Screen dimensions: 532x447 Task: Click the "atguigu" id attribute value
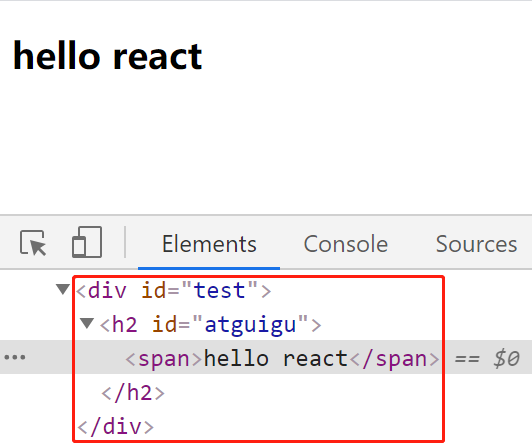click(250, 324)
